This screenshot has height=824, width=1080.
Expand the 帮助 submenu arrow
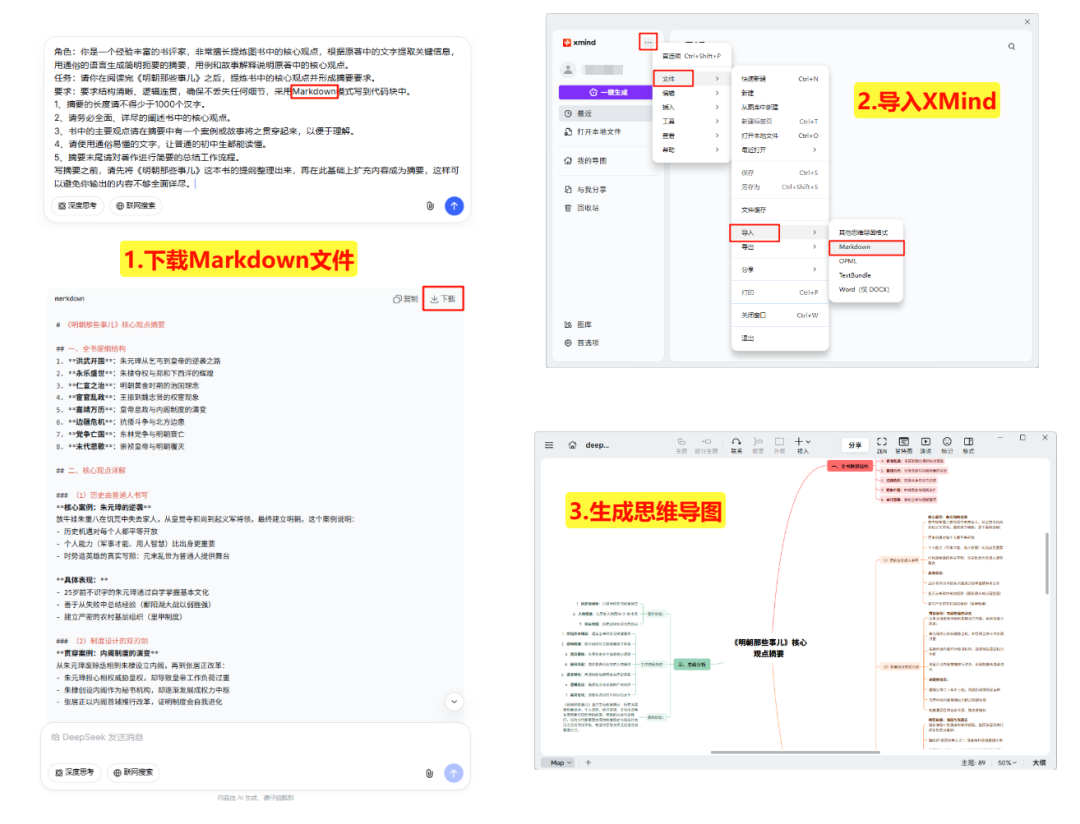pos(717,150)
